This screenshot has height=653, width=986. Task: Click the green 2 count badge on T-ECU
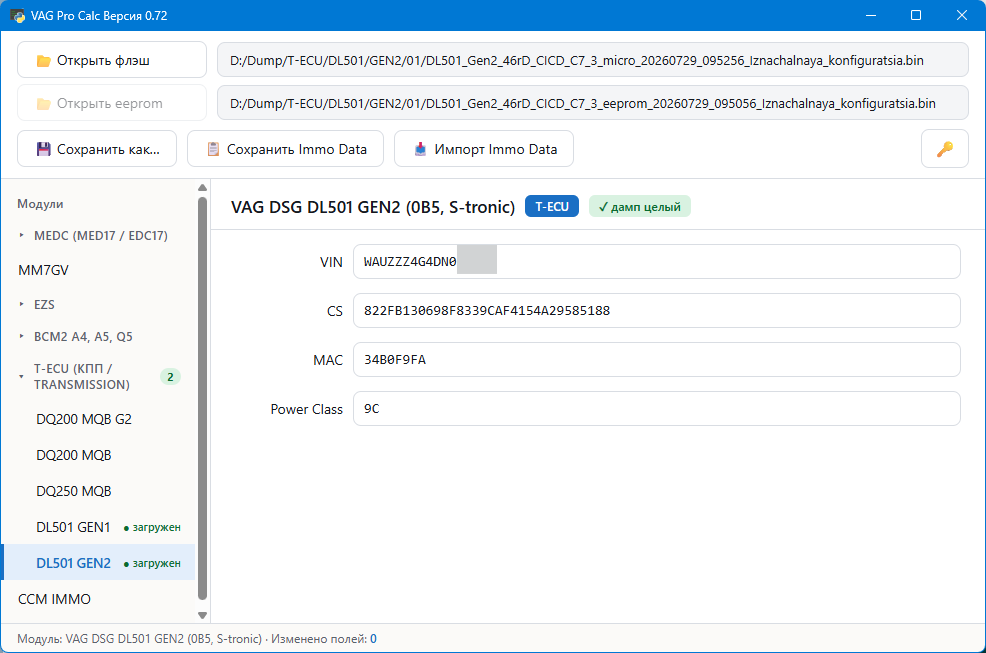(170, 377)
